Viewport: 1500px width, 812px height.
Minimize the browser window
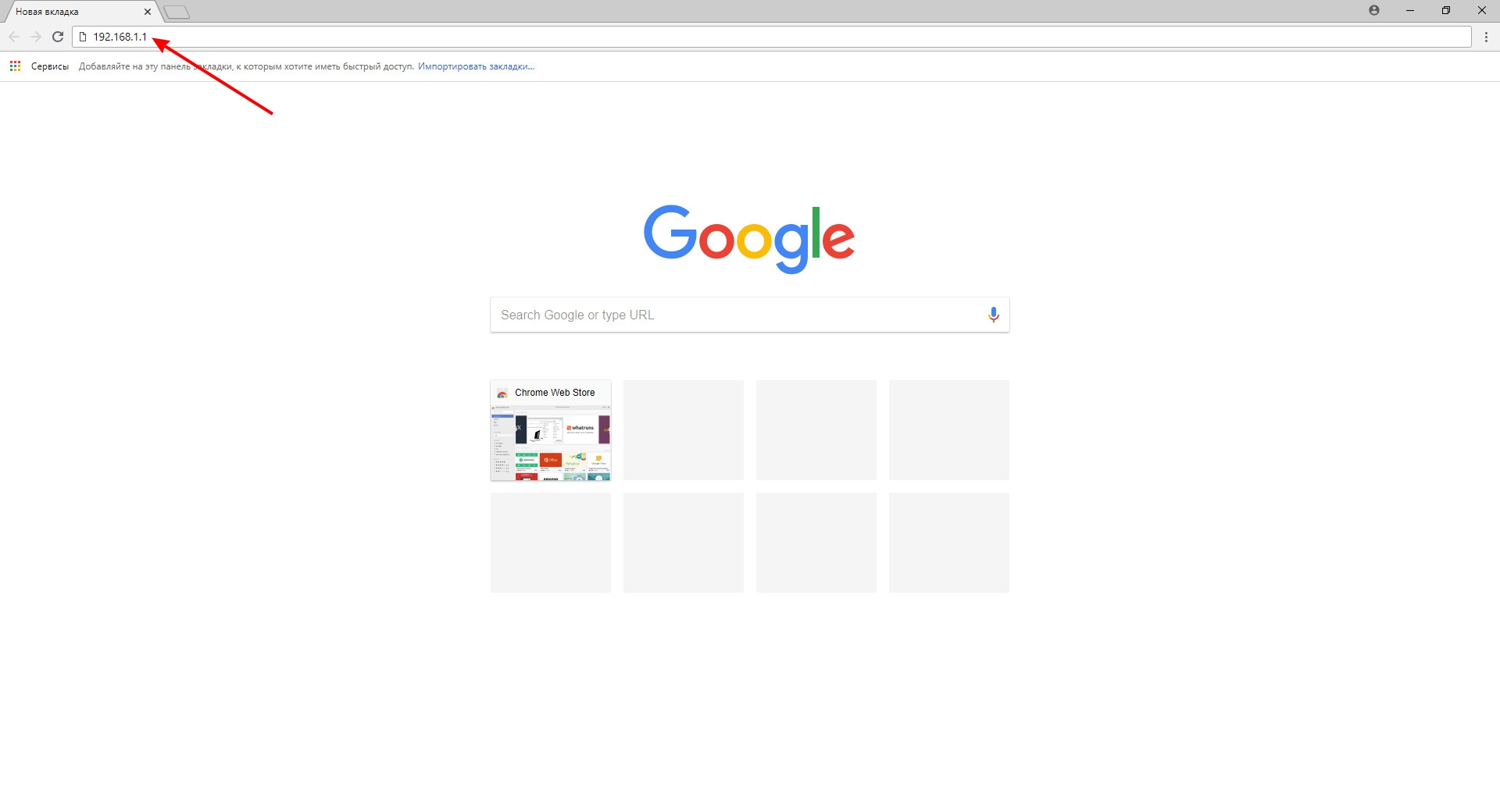tap(1410, 10)
